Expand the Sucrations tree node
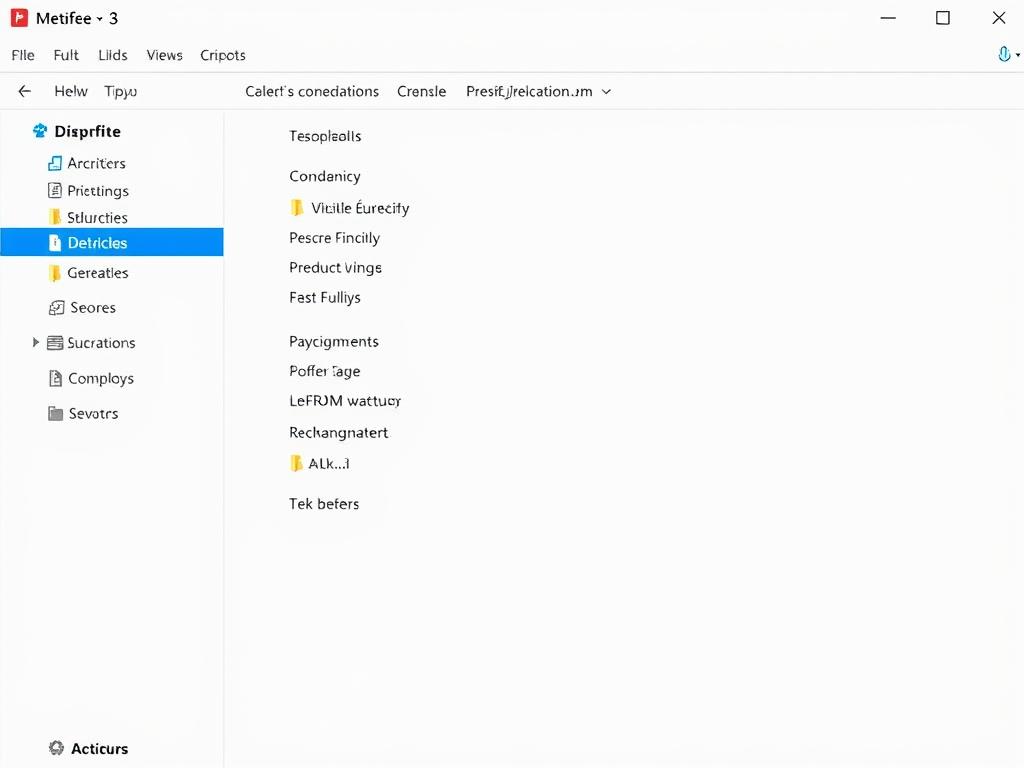 (x=36, y=342)
